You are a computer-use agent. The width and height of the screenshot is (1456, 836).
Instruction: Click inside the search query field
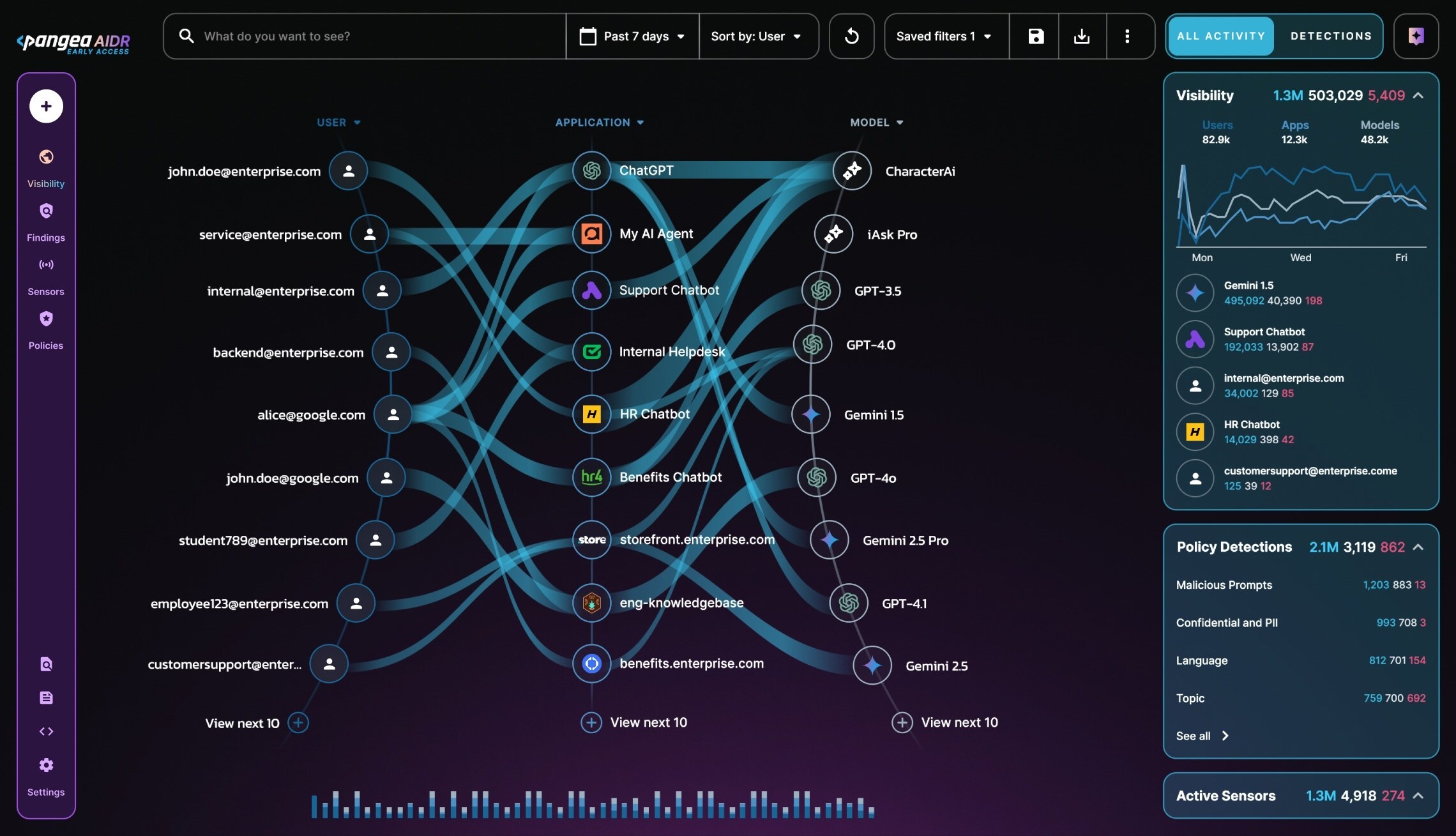364,36
